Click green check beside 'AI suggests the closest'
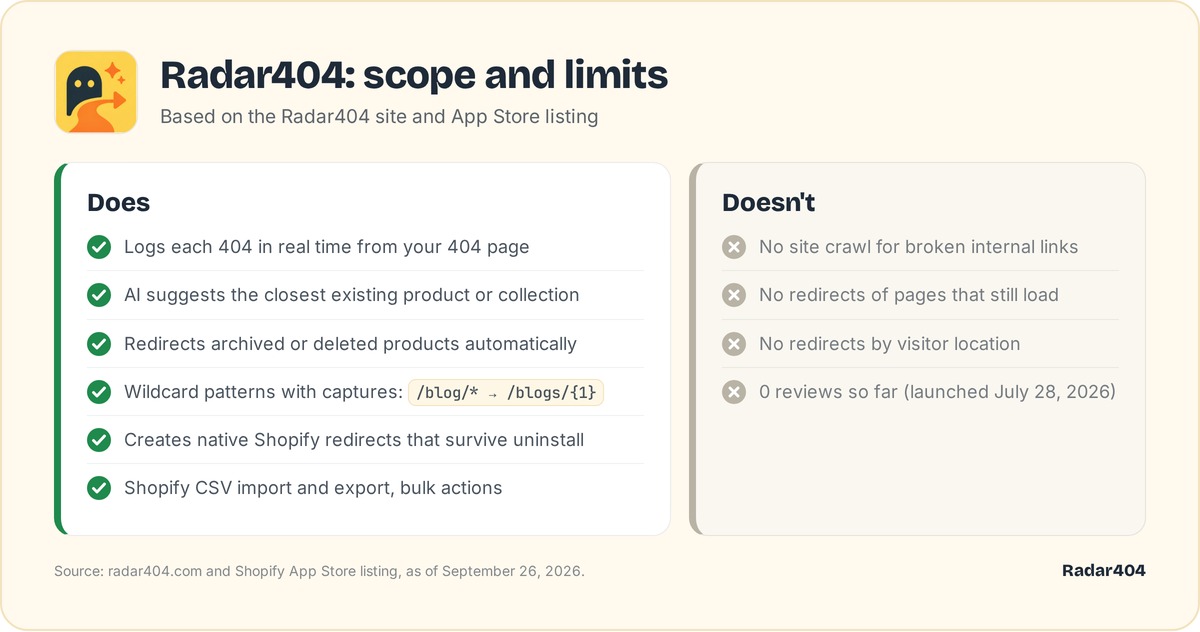The height and width of the screenshot is (632, 1200). (x=99, y=295)
